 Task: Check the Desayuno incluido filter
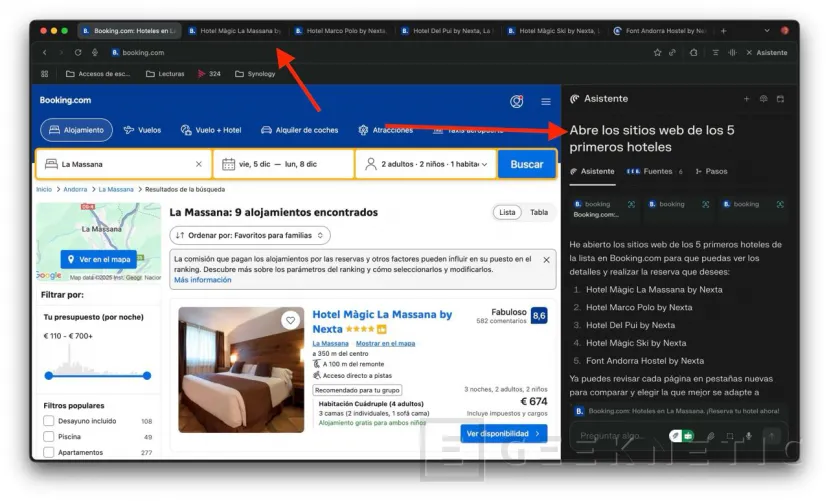(x=49, y=421)
